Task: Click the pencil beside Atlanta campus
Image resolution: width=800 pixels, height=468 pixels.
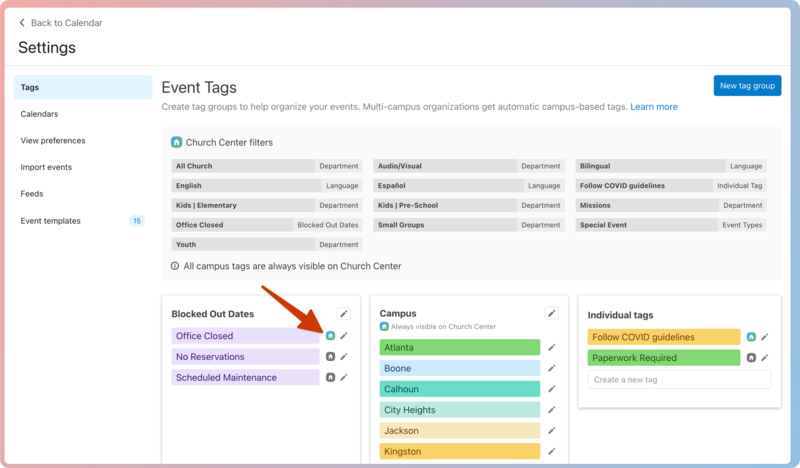Action: click(x=551, y=347)
